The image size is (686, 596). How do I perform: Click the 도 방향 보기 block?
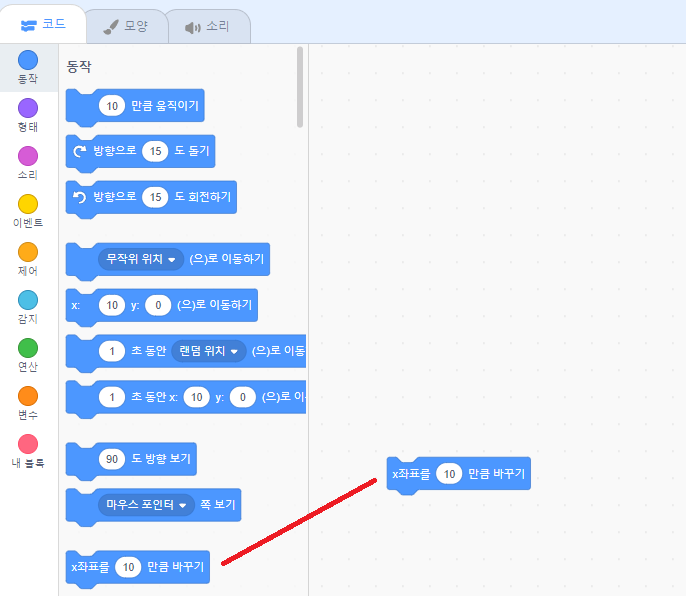(131, 461)
